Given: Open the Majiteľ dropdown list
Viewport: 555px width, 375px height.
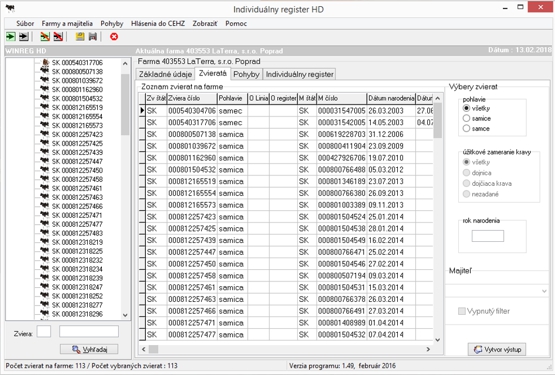Looking at the screenshot, I should click(544, 291).
